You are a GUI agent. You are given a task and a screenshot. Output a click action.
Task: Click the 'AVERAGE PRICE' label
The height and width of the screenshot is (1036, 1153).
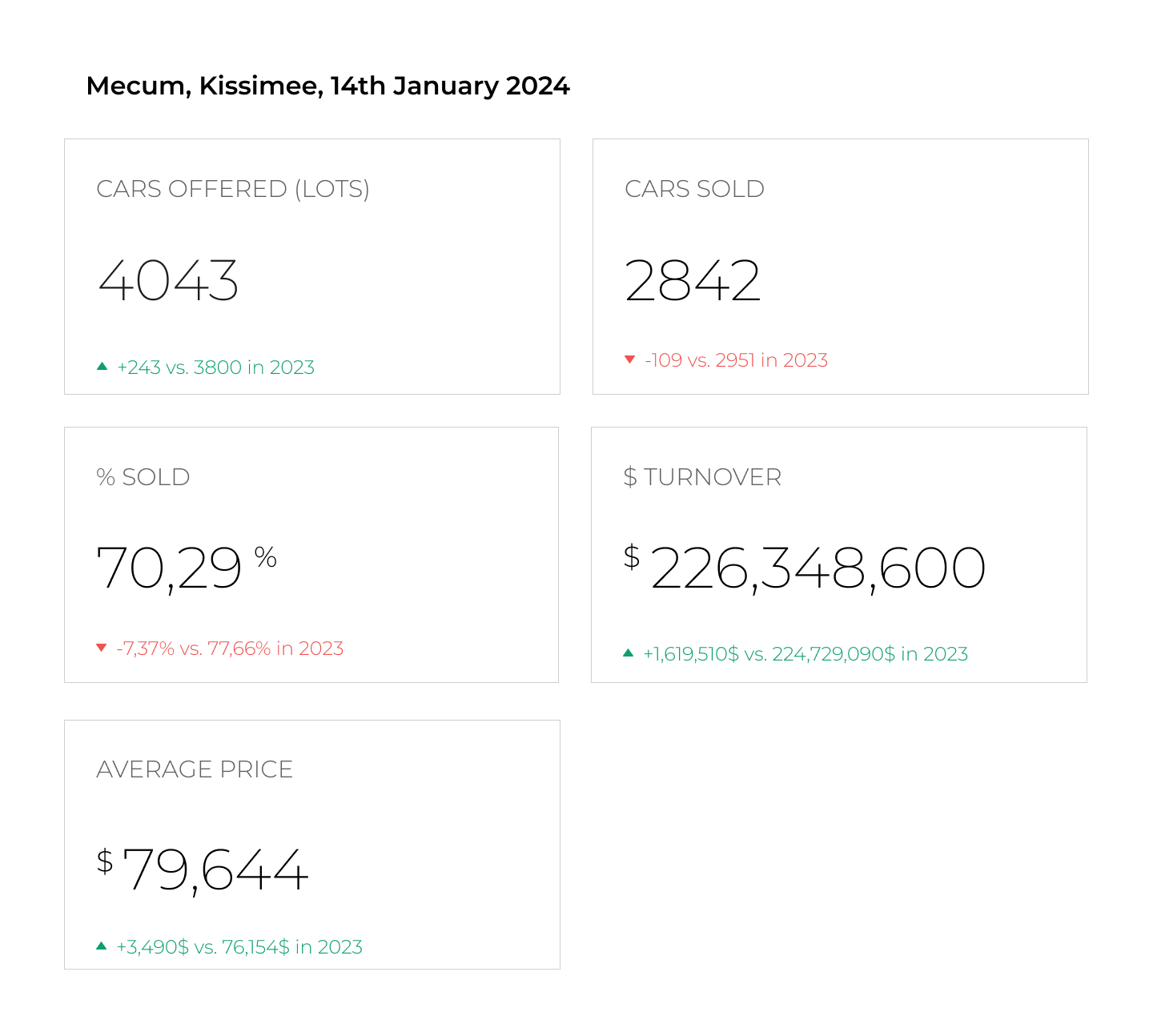[195, 769]
